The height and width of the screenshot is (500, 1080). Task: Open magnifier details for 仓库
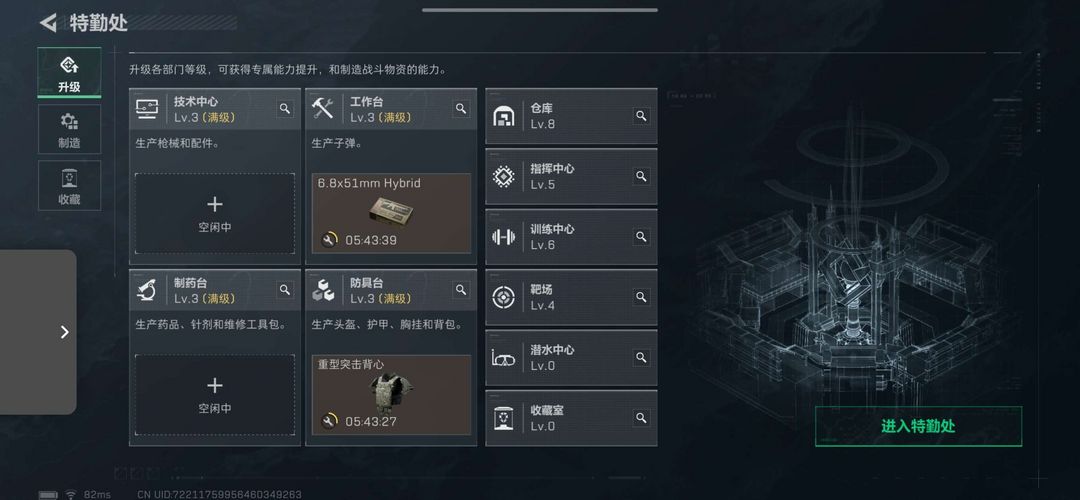(641, 116)
